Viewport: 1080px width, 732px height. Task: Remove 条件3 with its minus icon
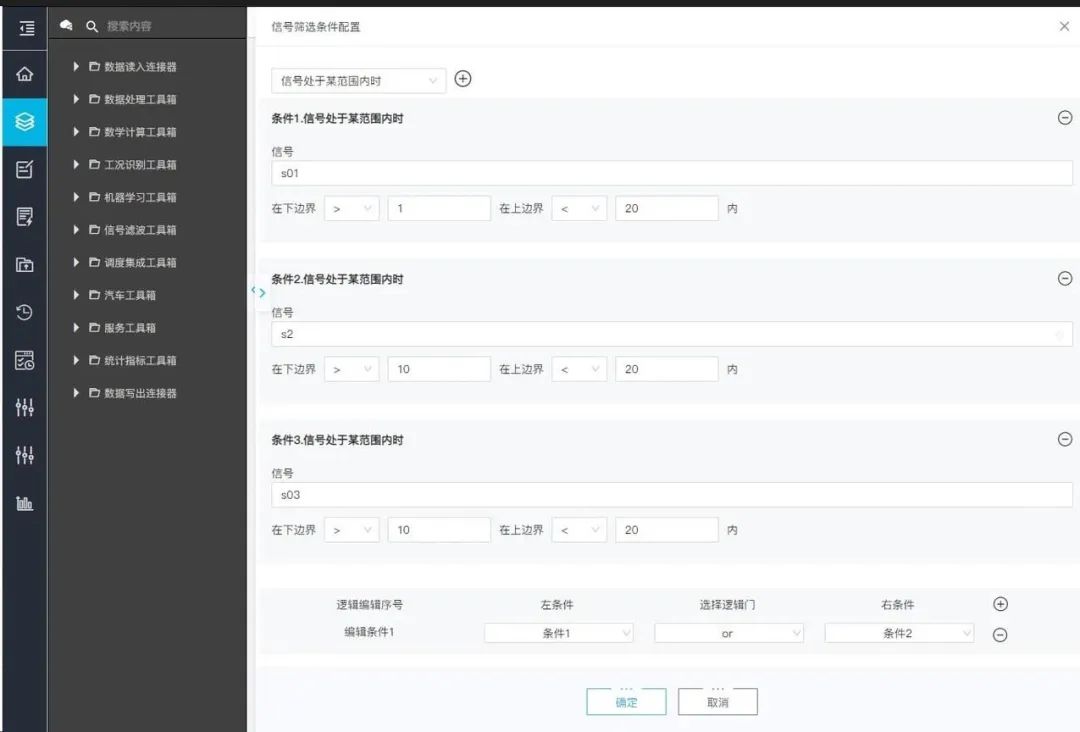1064,439
